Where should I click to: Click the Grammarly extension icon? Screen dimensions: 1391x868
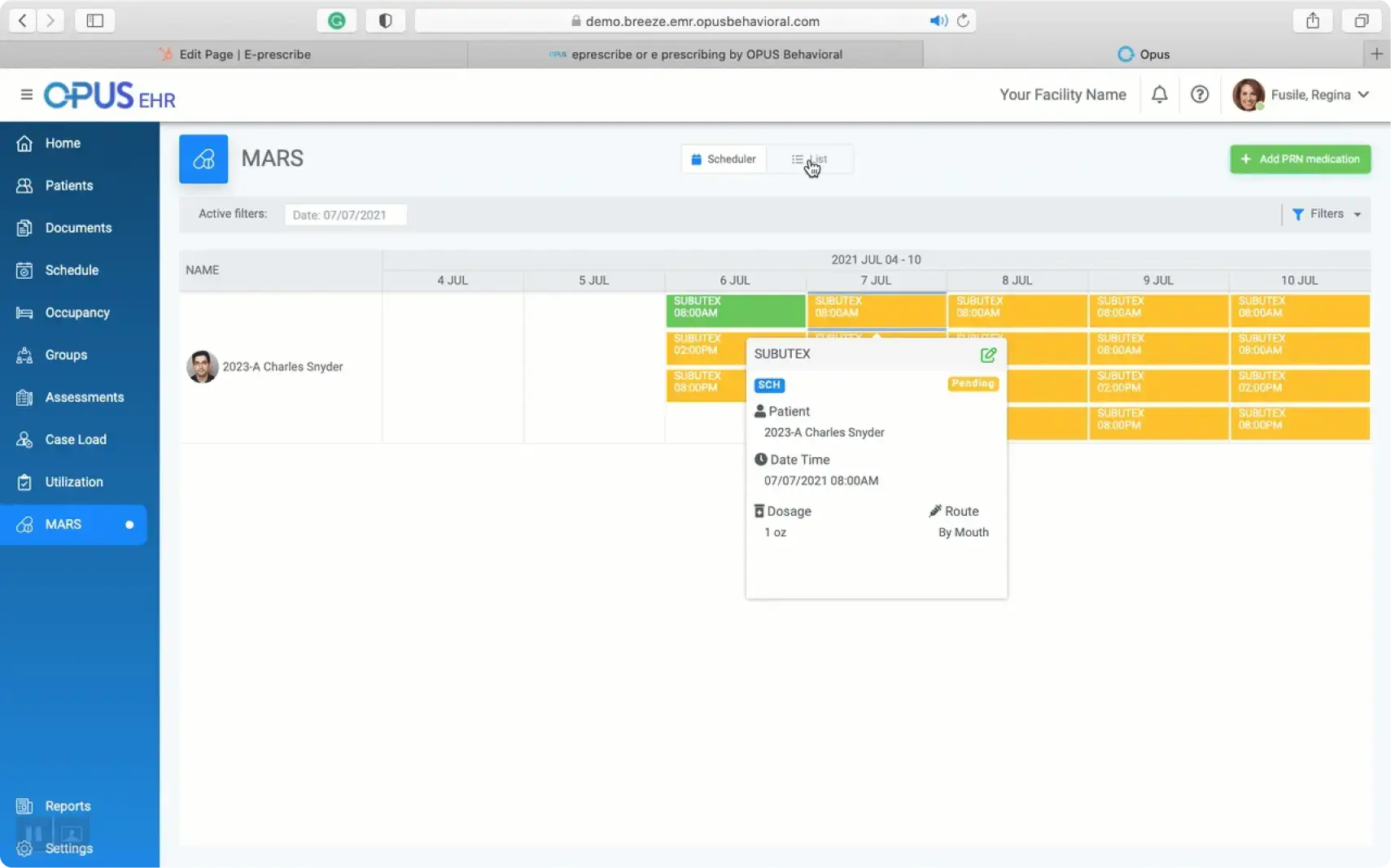(336, 20)
